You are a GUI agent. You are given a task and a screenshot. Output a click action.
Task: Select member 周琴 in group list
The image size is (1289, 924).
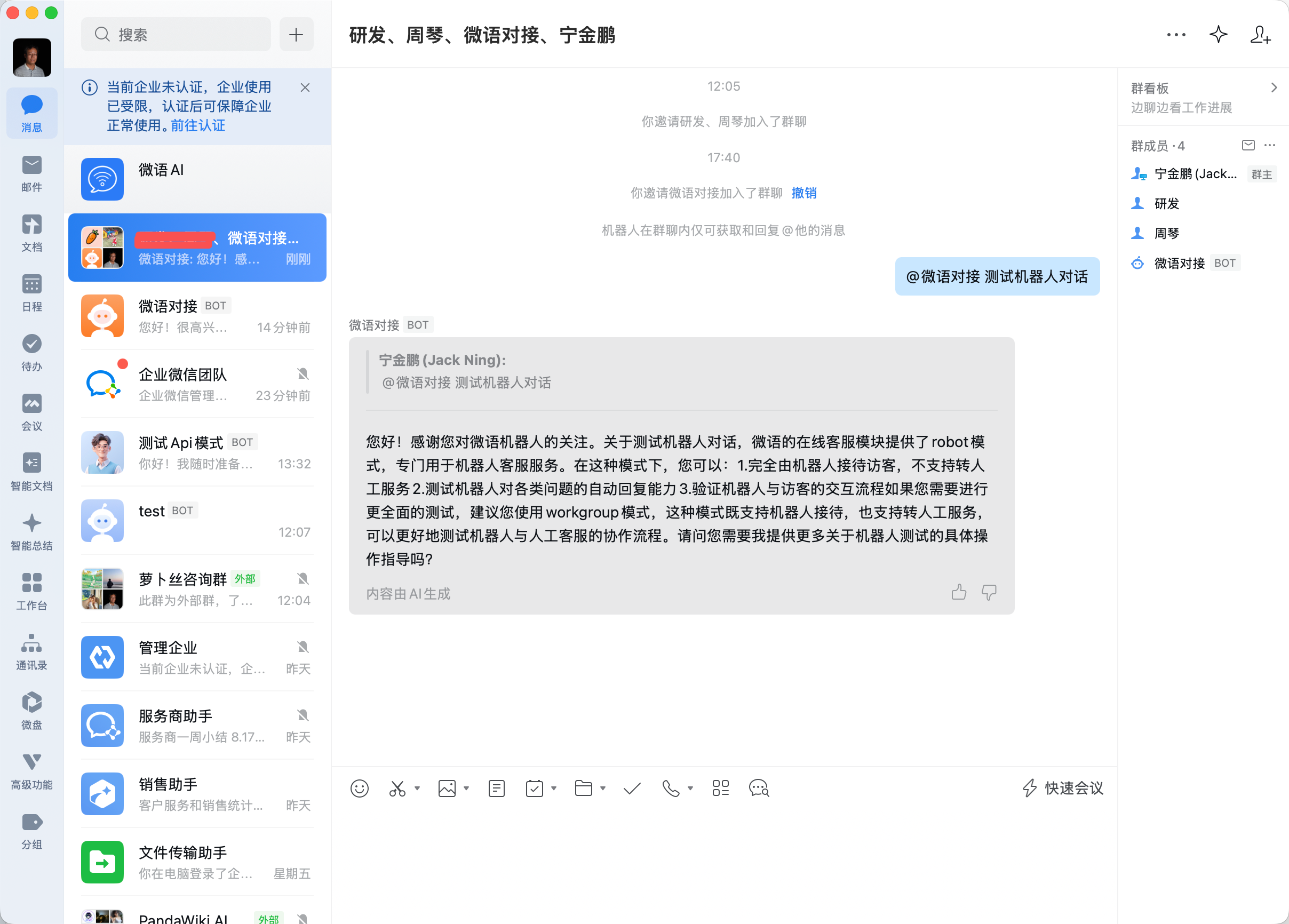click(x=1203, y=233)
